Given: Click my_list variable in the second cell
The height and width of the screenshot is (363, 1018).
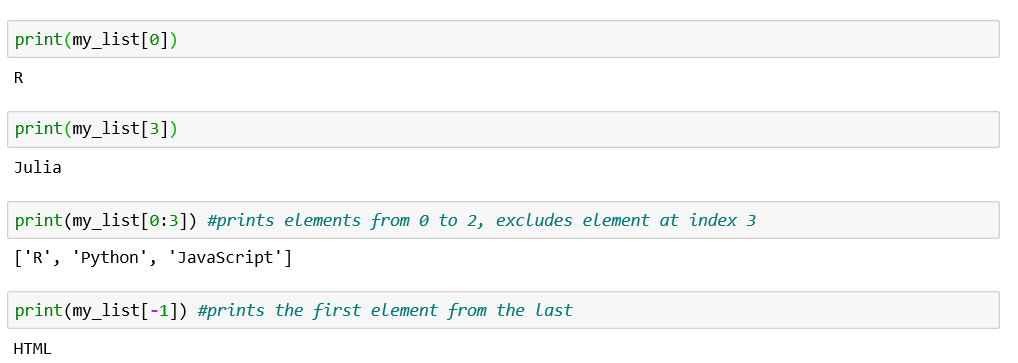Looking at the screenshot, I should 106,129.
